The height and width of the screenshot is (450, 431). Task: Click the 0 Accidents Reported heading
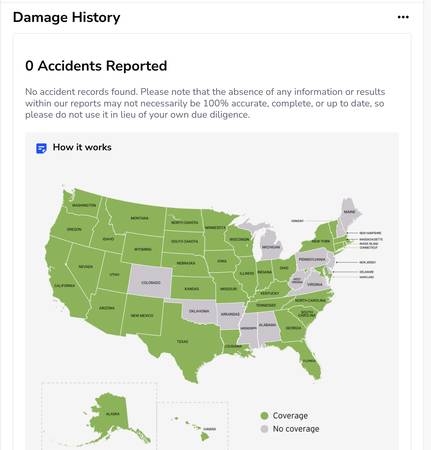point(96,66)
